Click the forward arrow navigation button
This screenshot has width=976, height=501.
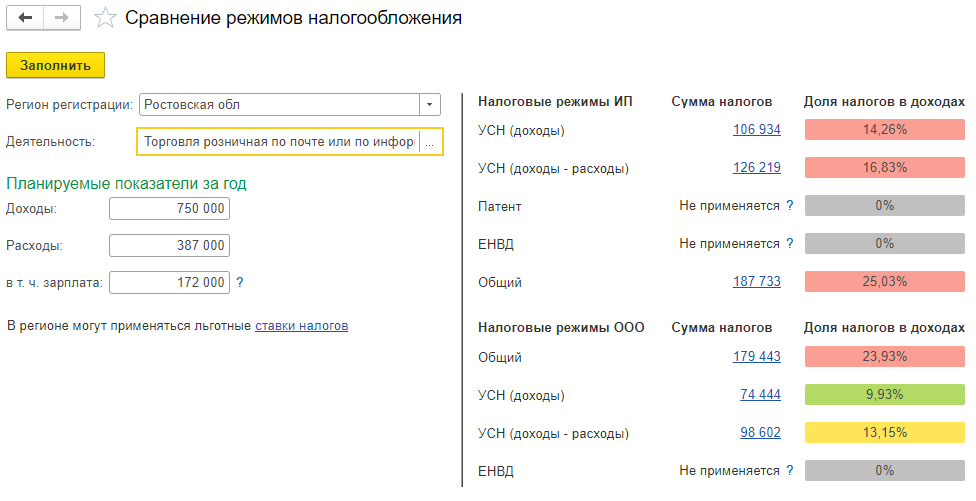(62, 18)
